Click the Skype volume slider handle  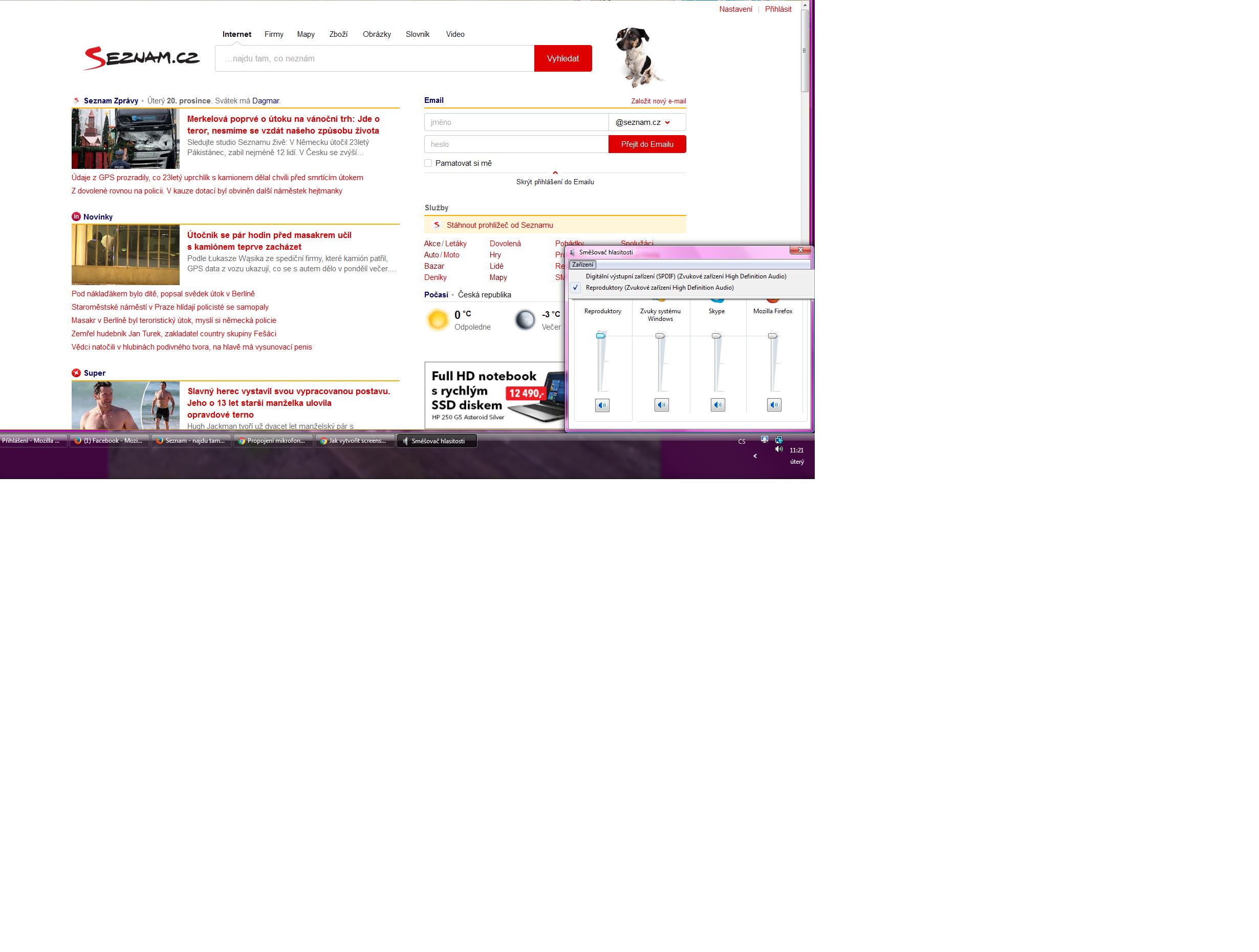coord(716,336)
